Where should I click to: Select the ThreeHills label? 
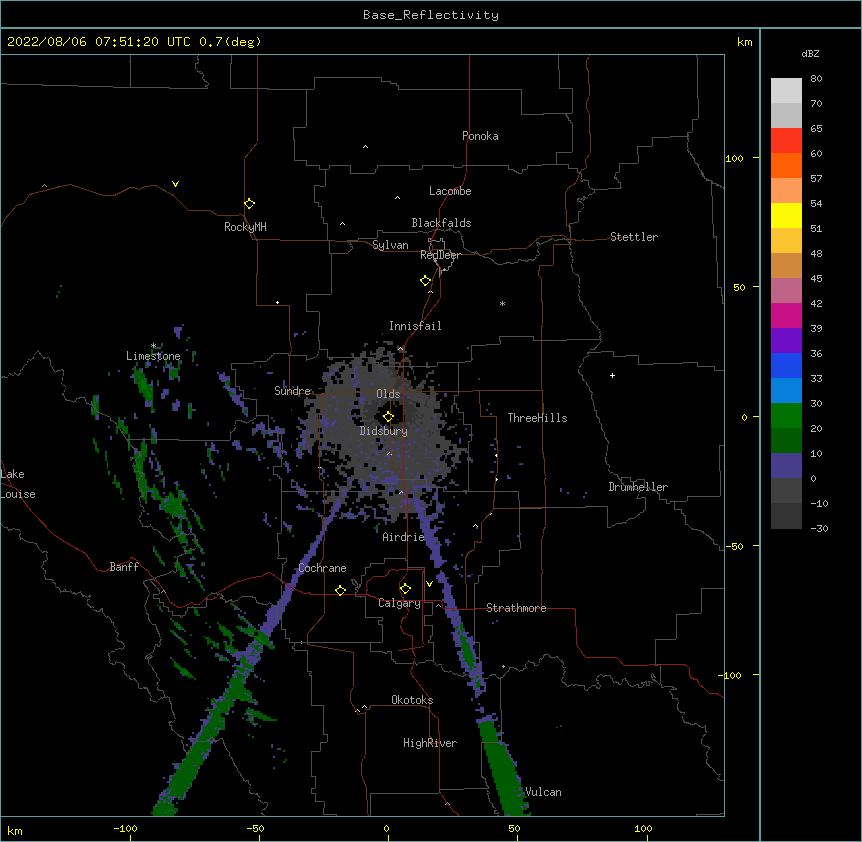tap(537, 418)
